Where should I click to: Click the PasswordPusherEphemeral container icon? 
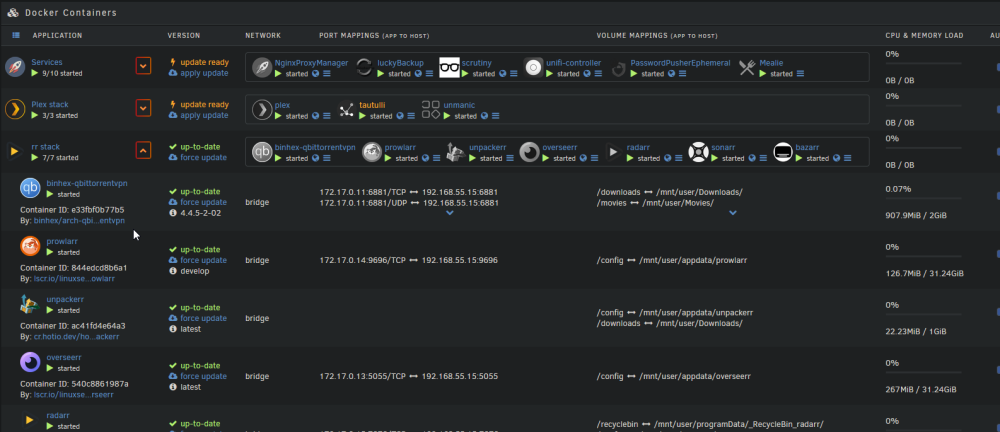pos(617,69)
